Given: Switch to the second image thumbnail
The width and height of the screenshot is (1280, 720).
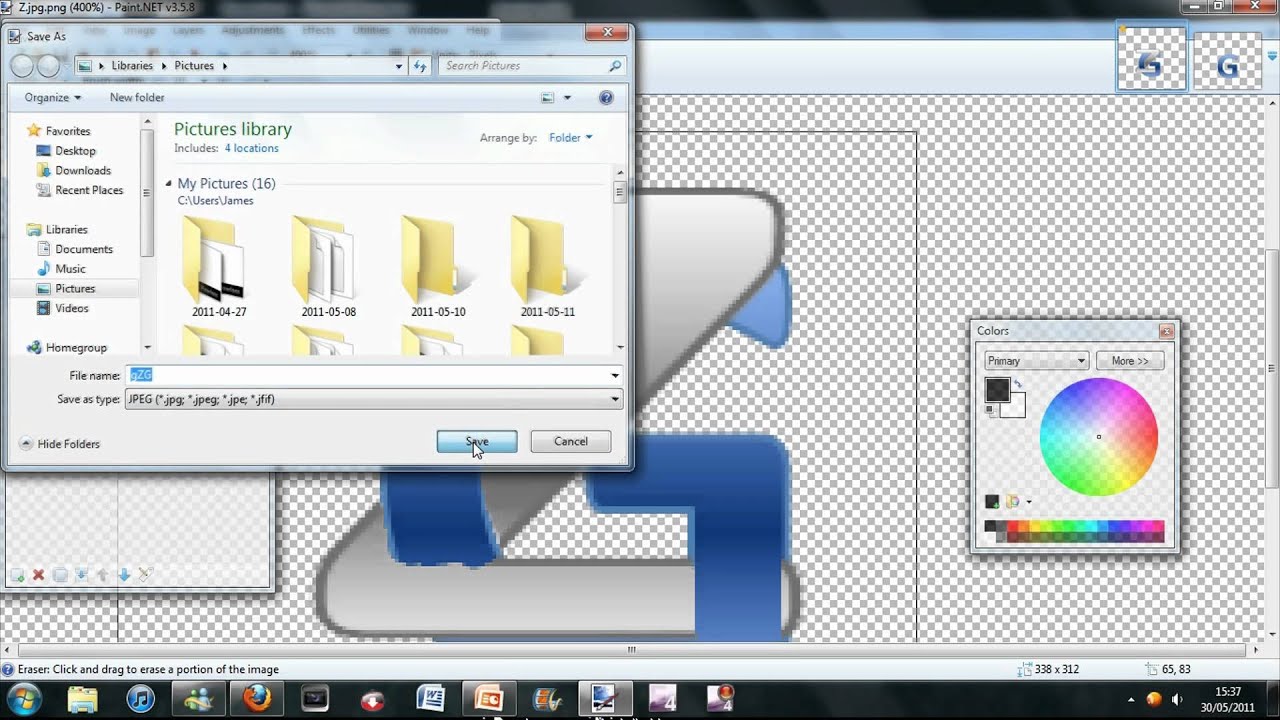Looking at the screenshot, I should click(x=1227, y=61).
